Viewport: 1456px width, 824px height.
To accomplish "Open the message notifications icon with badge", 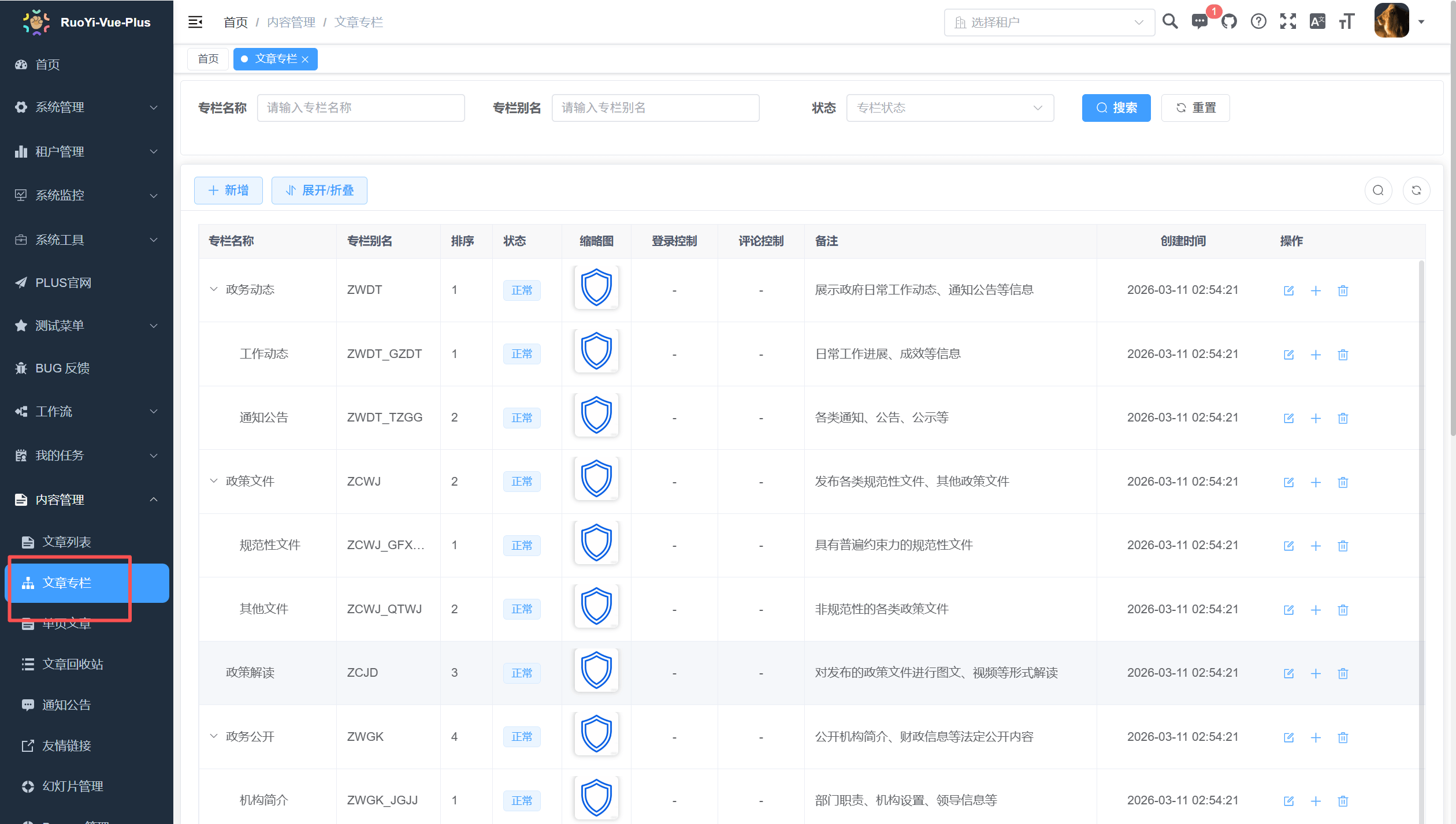I will tap(1200, 22).
